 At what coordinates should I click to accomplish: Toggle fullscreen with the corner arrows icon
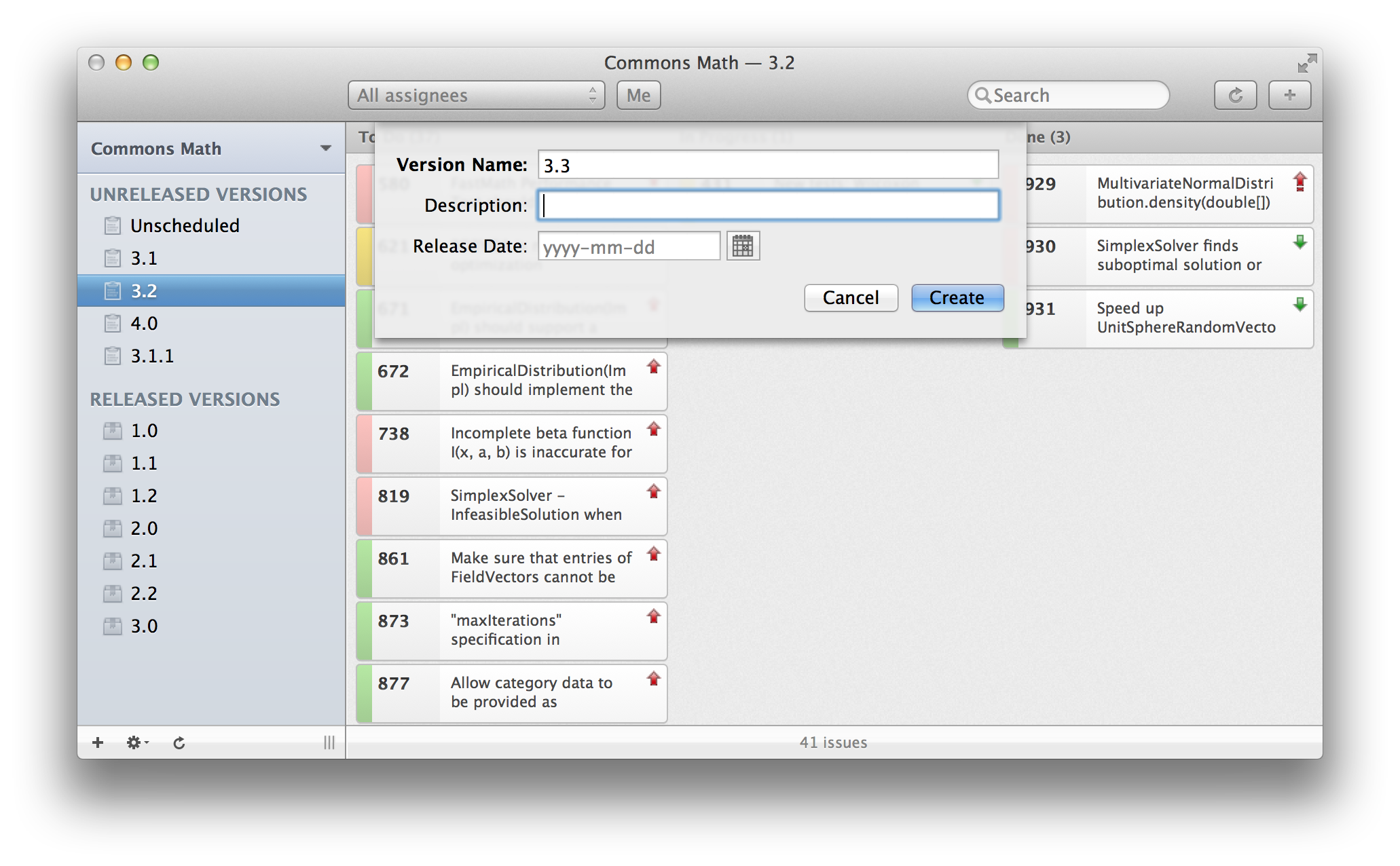pos(1306,64)
